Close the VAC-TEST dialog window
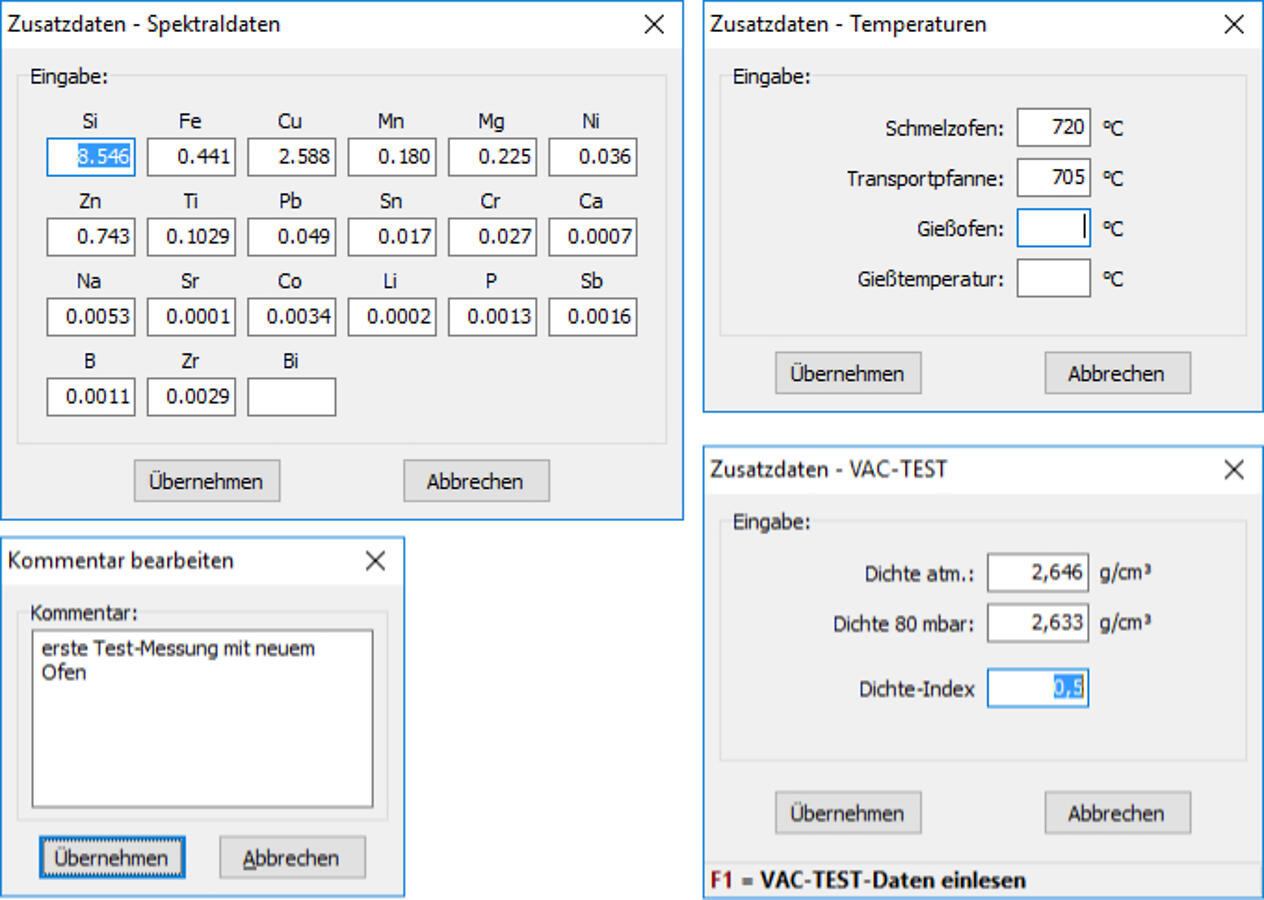This screenshot has width=1264, height=900. pyautogui.click(x=1234, y=469)
